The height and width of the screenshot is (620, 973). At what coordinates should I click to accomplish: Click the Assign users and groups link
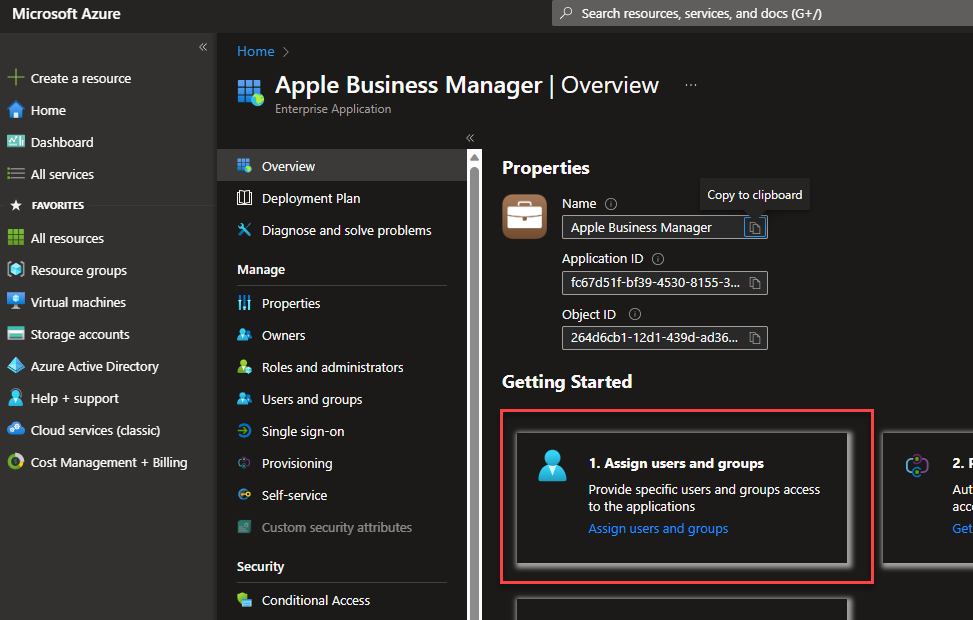point(658,528)
